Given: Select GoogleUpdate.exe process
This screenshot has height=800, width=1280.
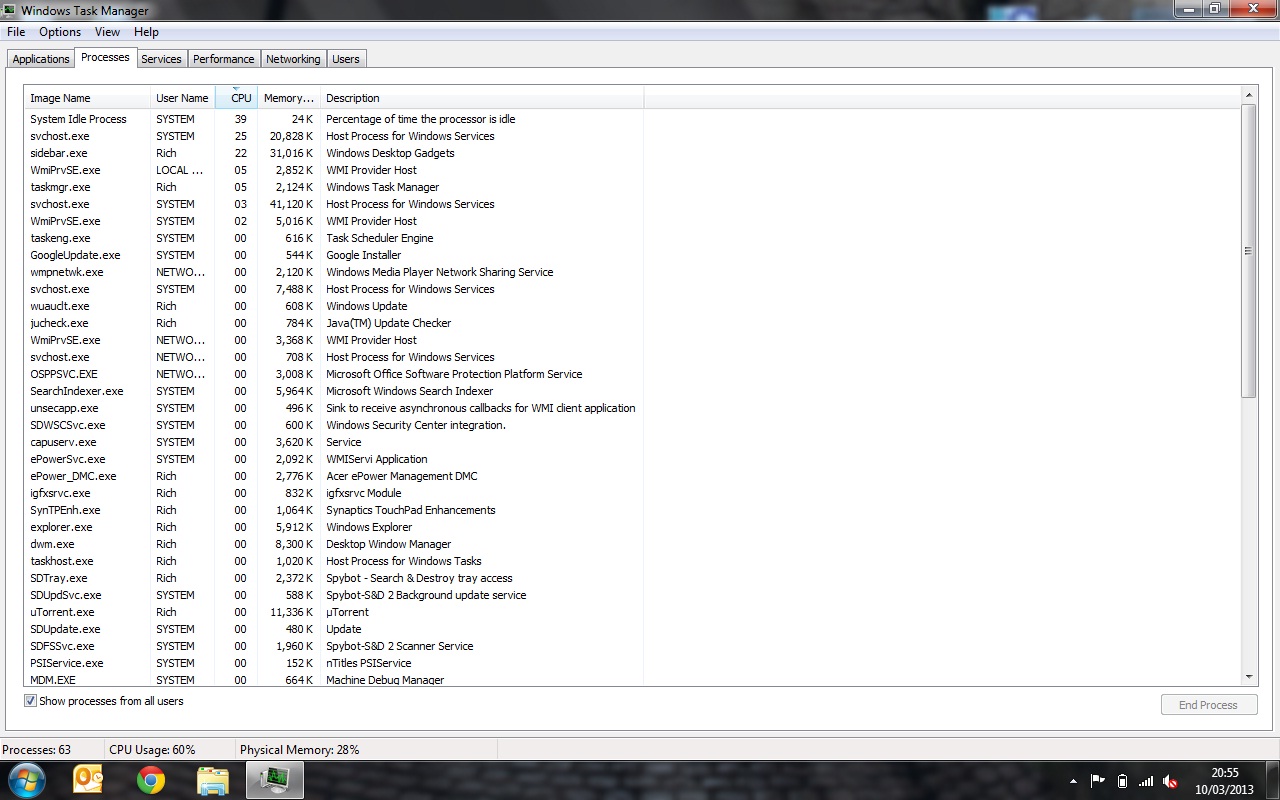Looking at the screenshot, I should coord(334,255).
